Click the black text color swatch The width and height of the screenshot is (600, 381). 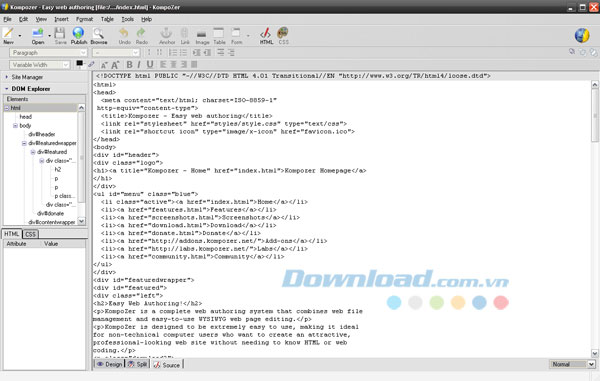tap(80, 64)
